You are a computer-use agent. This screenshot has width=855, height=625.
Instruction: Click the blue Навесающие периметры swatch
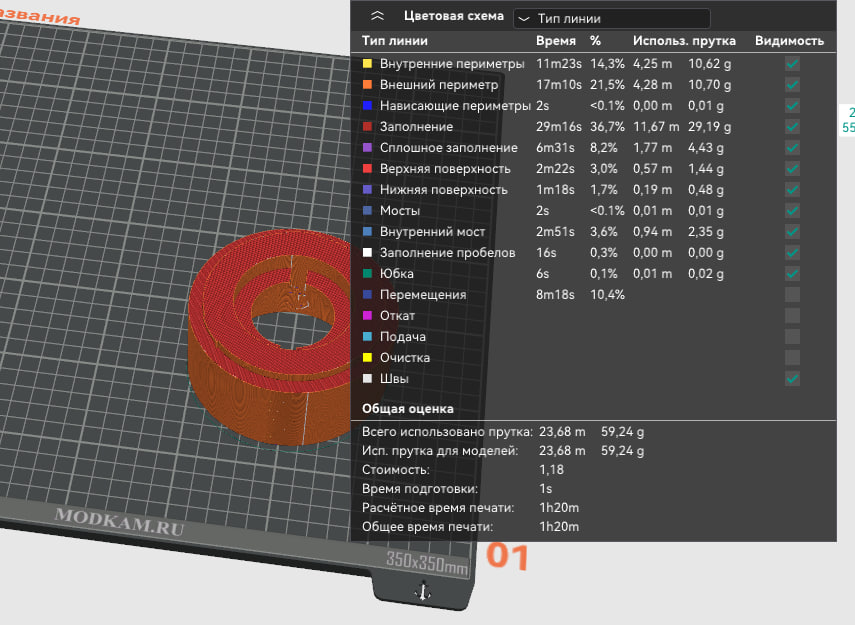368,106
